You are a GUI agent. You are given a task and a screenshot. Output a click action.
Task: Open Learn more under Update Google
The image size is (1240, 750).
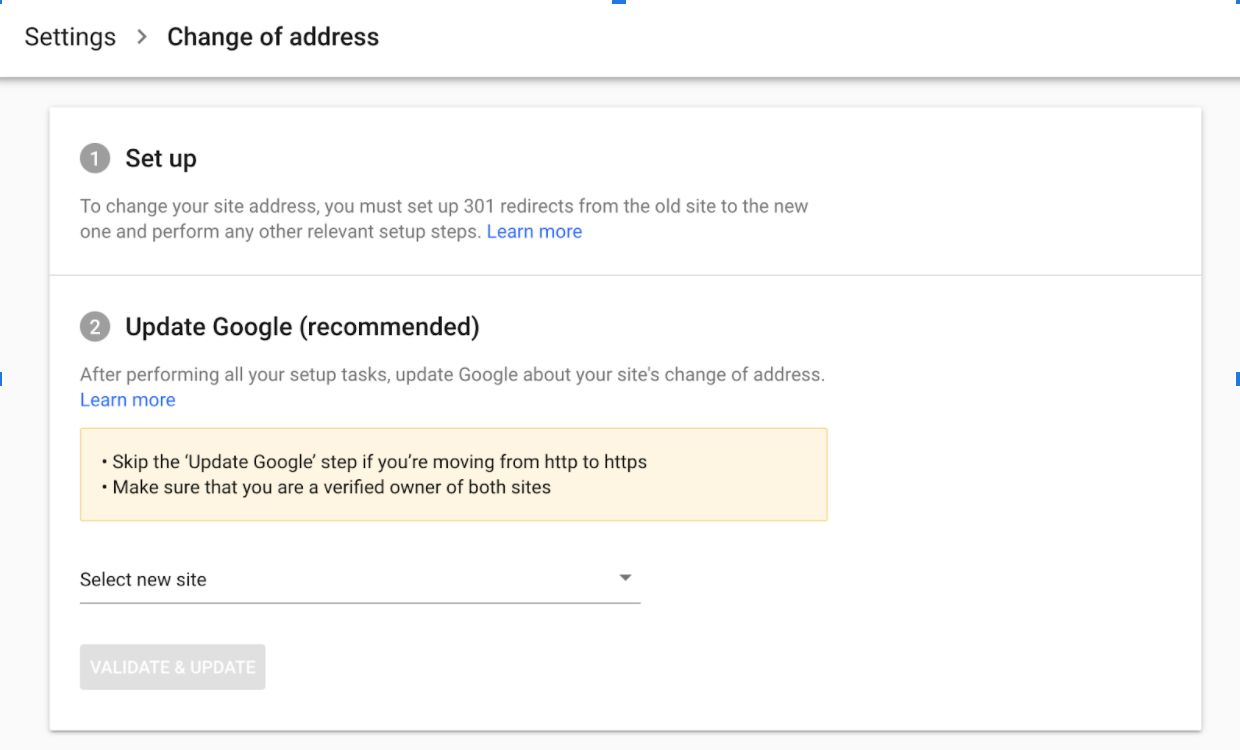[128, 399]
